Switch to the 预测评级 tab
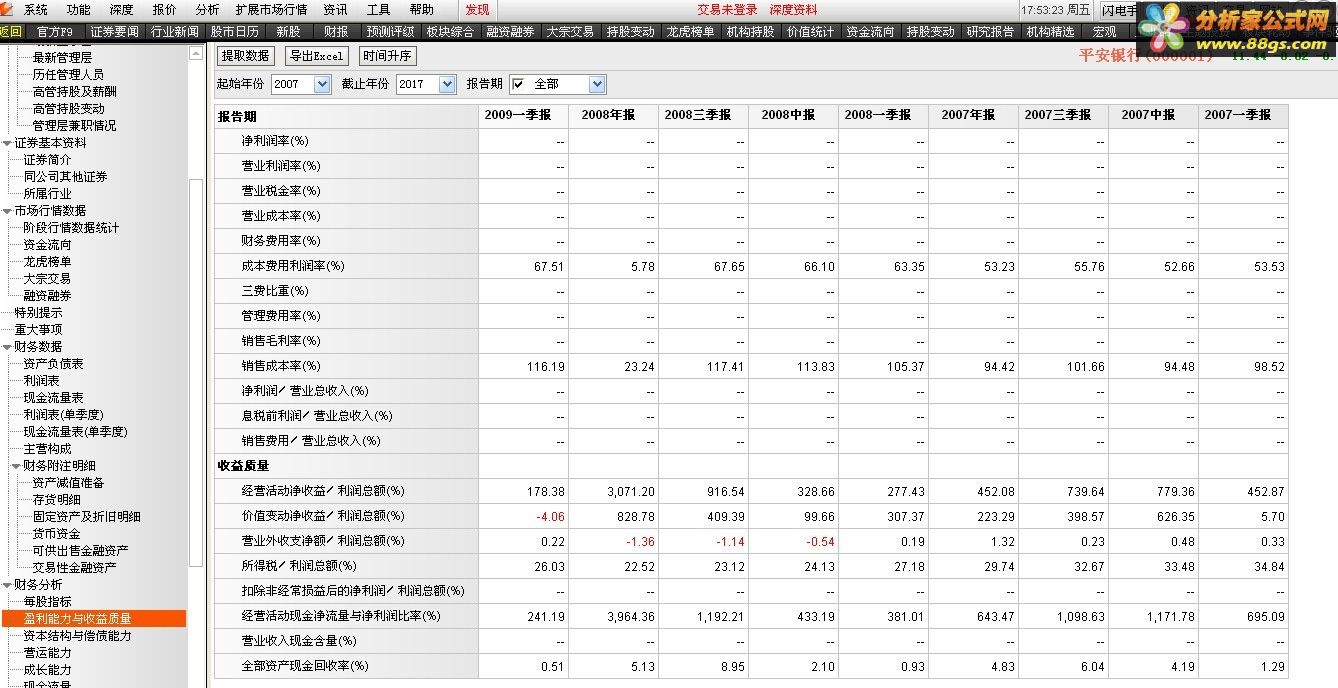Viewport: 1338px width, 688px height. coord(390,32)
